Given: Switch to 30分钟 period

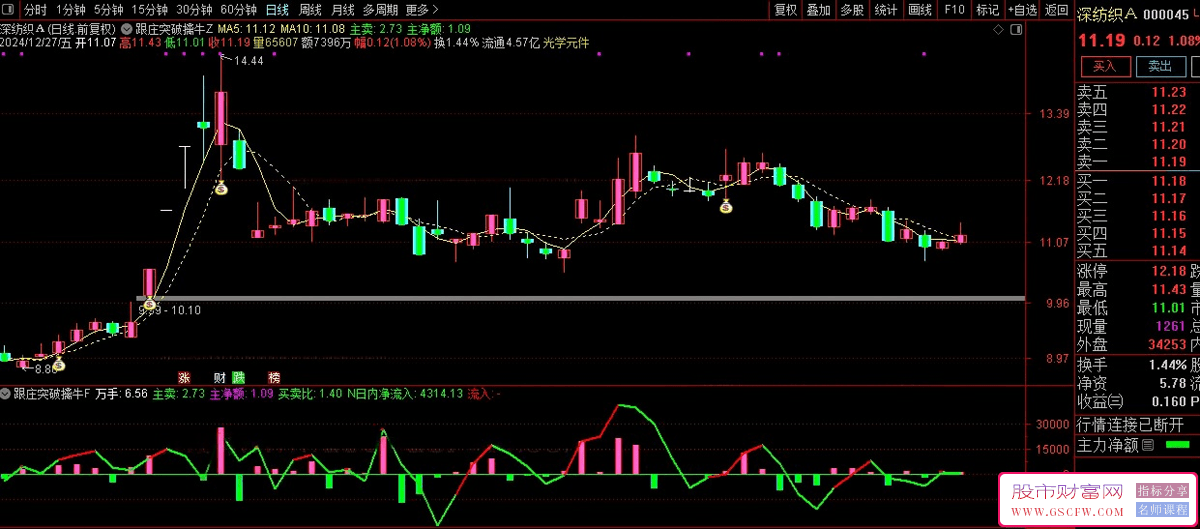Looking at the screenshot, I should point(194,9).
